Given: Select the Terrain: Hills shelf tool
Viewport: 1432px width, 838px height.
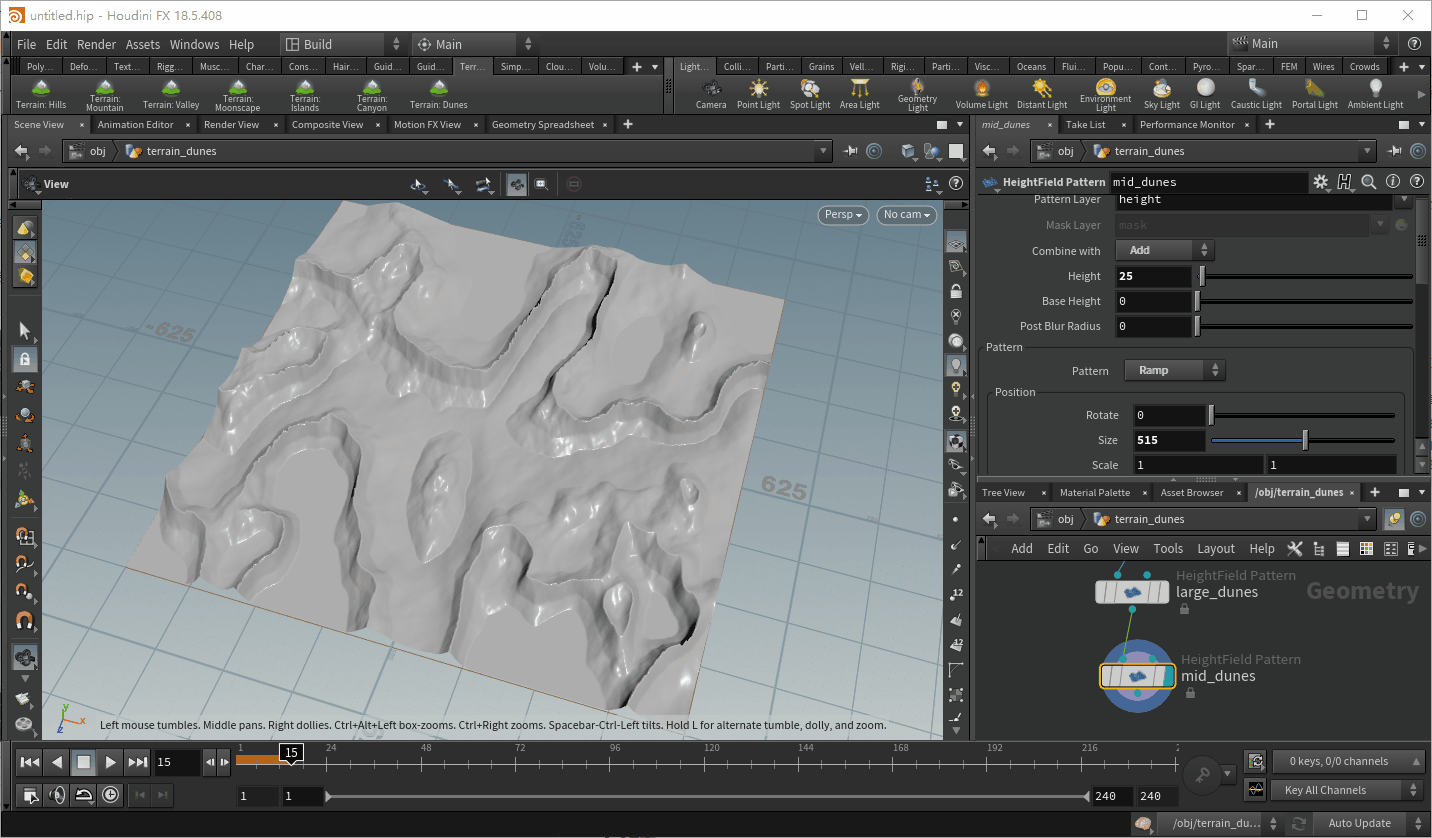Looking at the screenshot, I should tap(41, 95).
